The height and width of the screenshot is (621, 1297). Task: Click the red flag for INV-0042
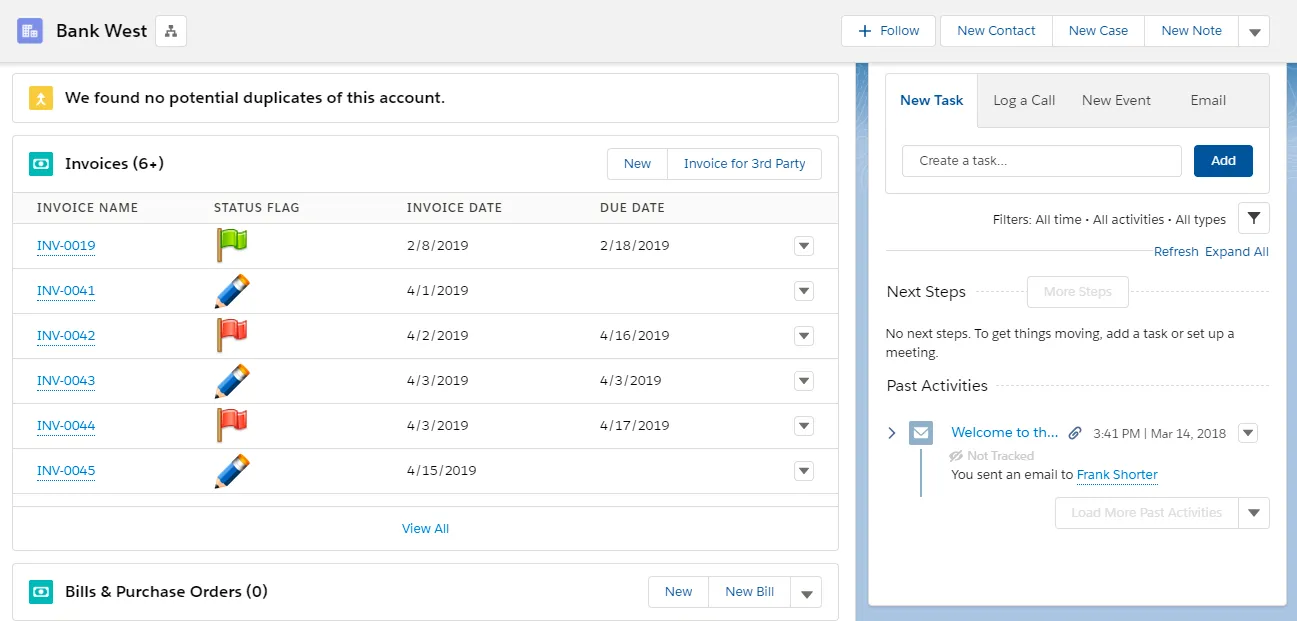[x=231, y=335]
